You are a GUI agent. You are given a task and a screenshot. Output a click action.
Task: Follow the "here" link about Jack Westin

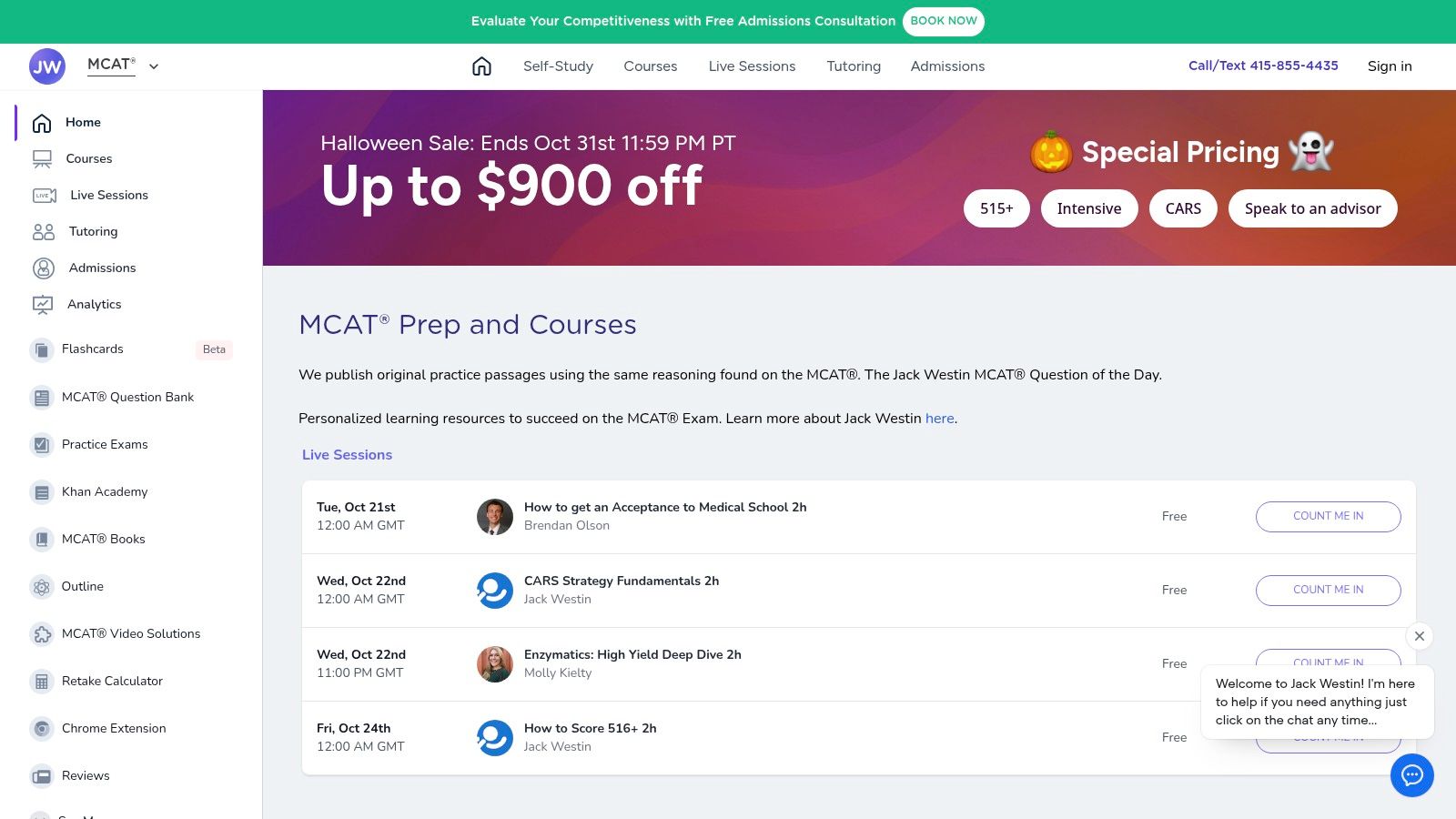[x=939, y=419]
